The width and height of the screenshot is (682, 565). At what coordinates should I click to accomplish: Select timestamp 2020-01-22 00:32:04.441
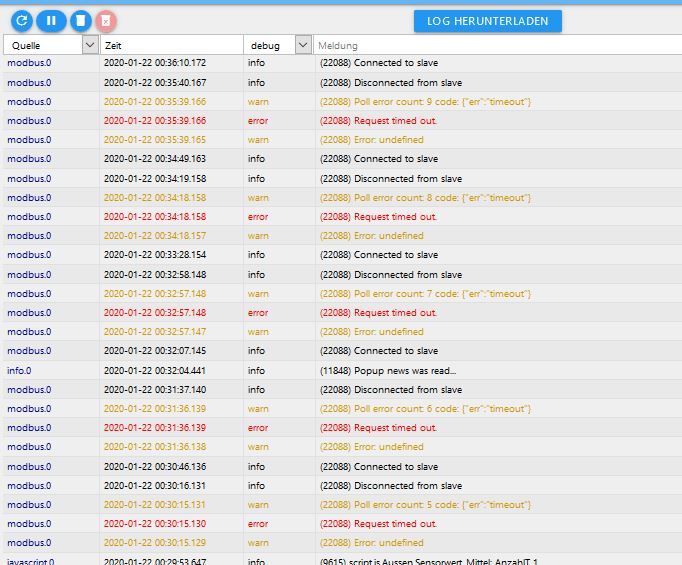(x=155, y=371)
